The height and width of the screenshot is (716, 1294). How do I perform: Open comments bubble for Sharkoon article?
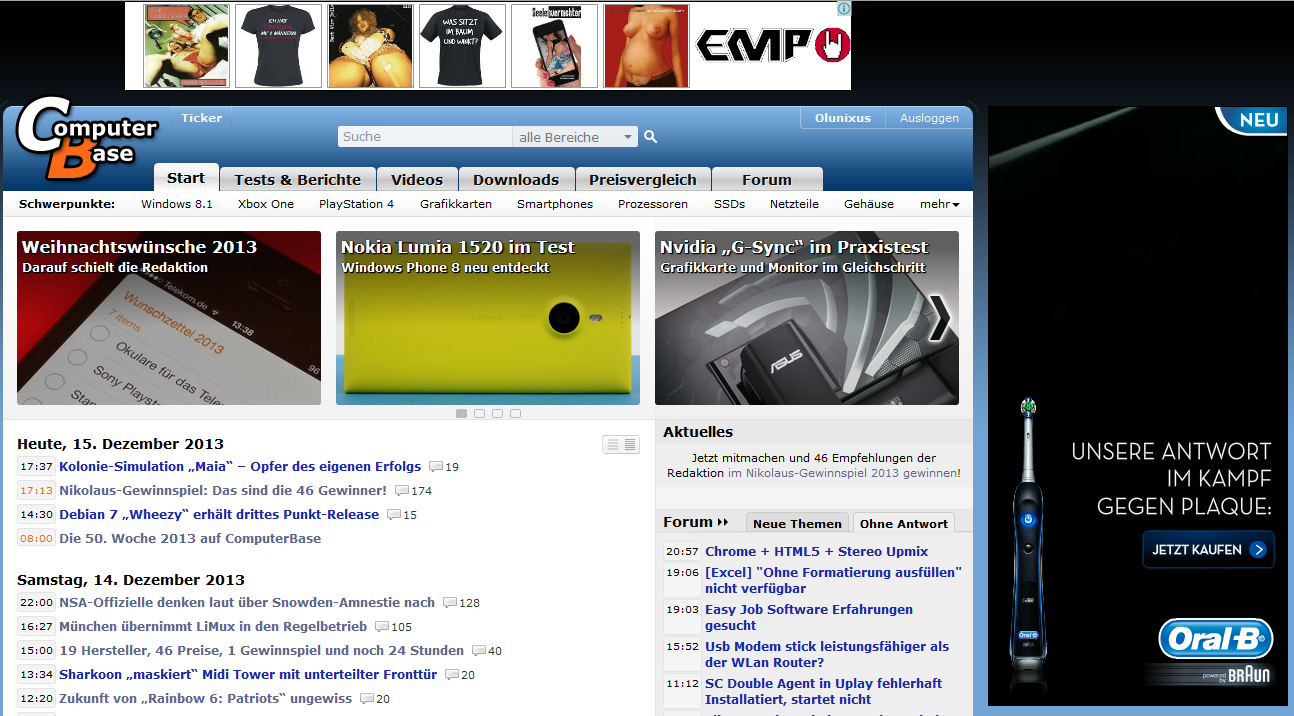tap(460, 675)
